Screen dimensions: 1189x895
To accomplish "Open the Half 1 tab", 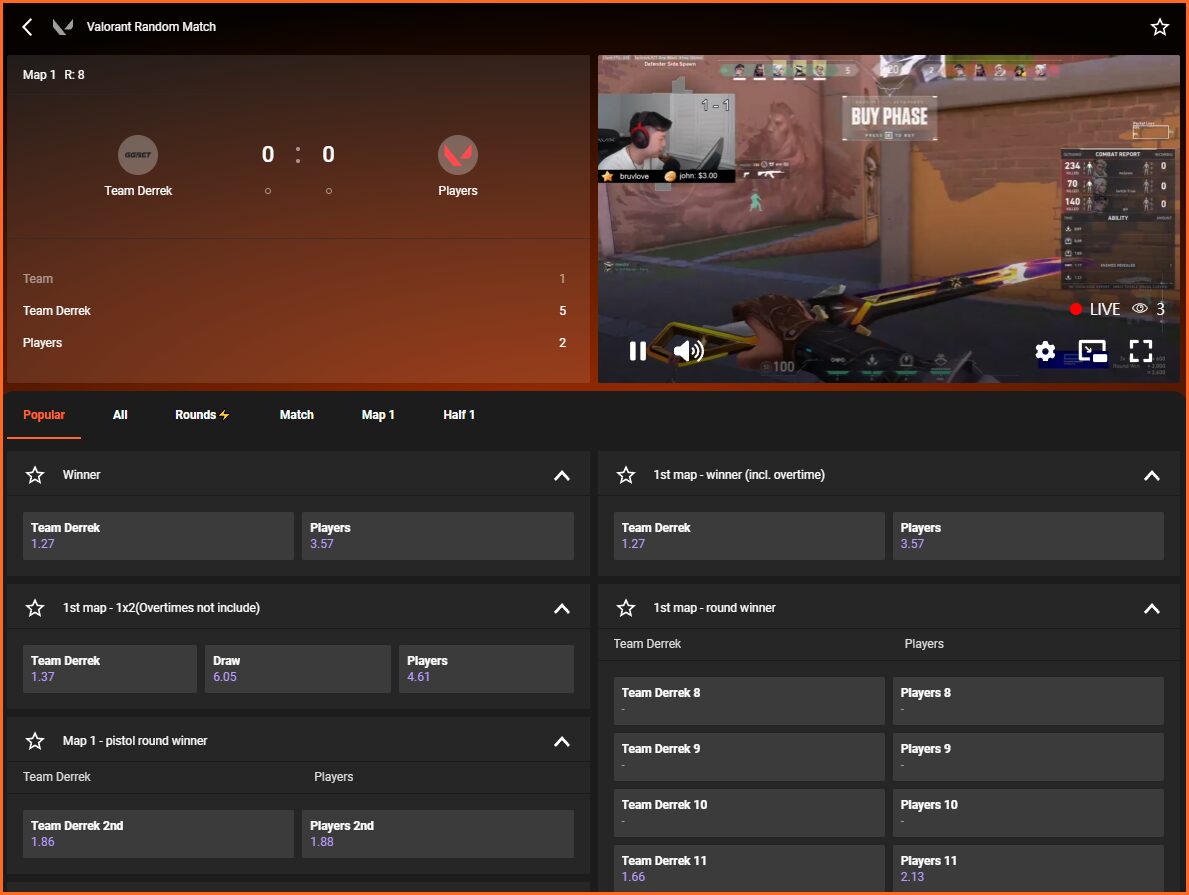I will [459, 415].
